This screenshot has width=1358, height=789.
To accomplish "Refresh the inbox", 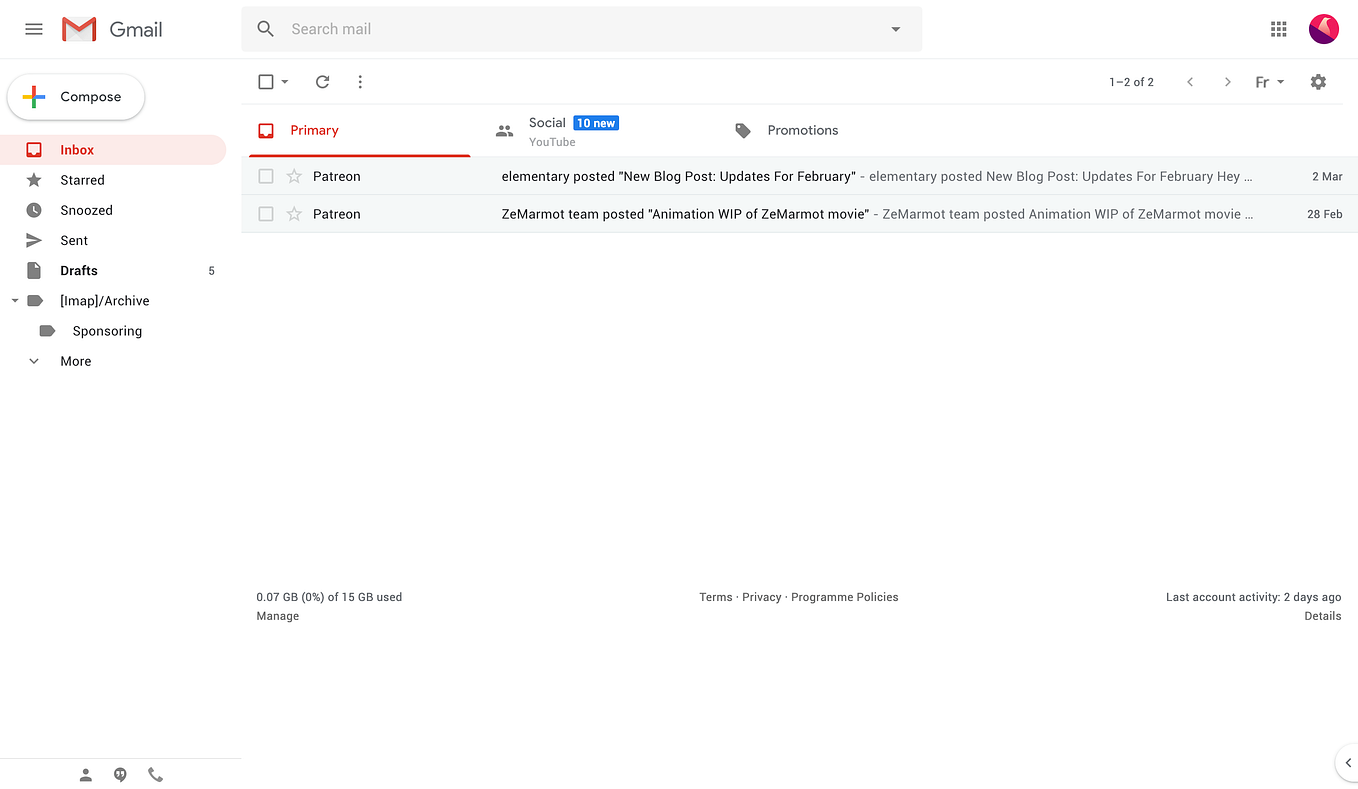I will tap(322, 81).
